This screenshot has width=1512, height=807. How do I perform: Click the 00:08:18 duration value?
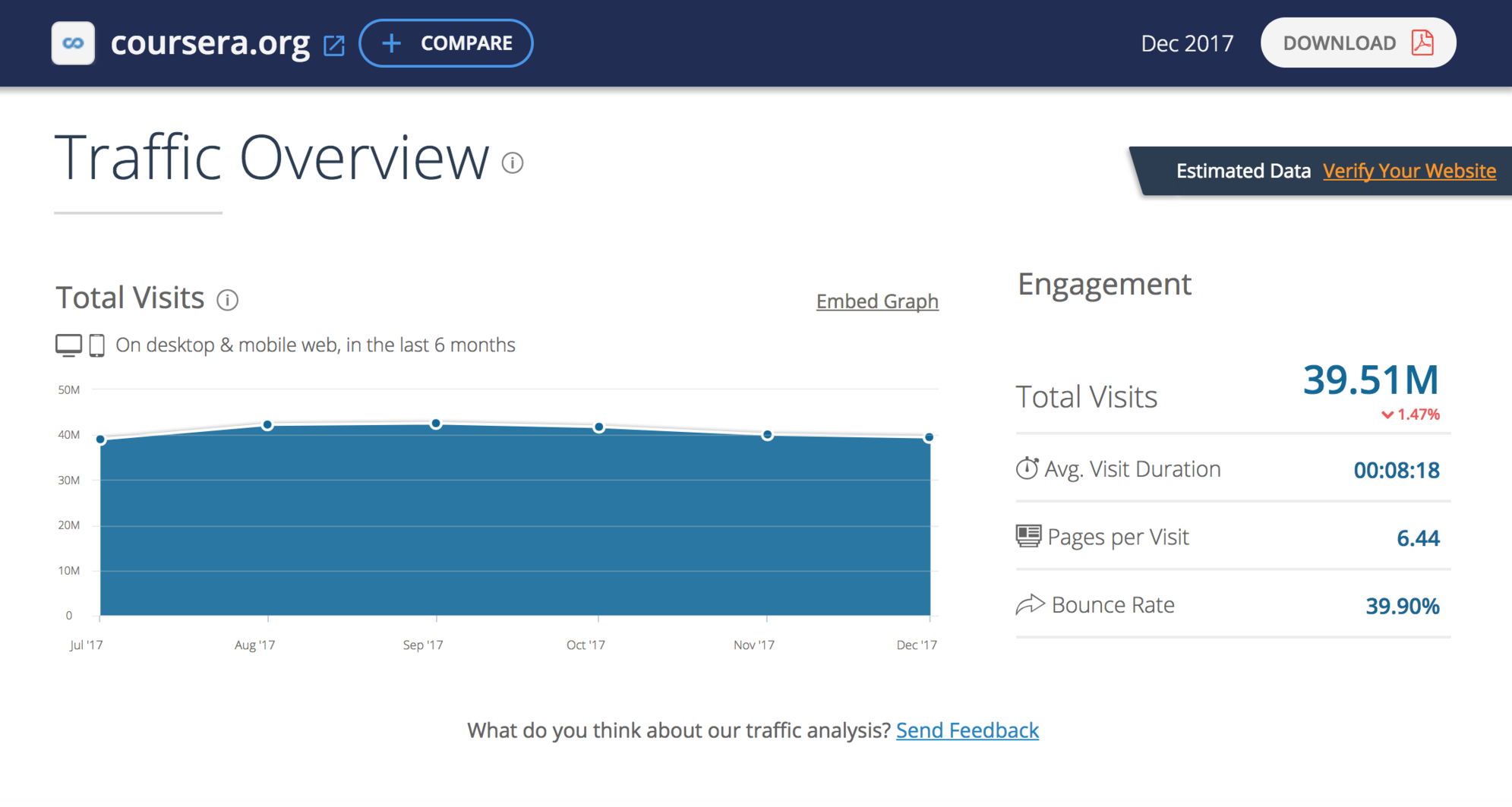[1397, 471]
